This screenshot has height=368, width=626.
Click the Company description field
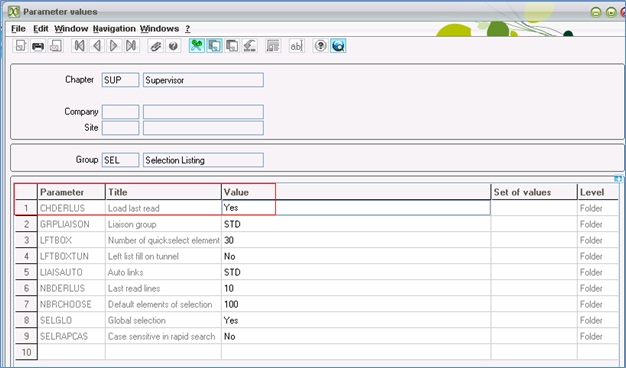point(203,112)
